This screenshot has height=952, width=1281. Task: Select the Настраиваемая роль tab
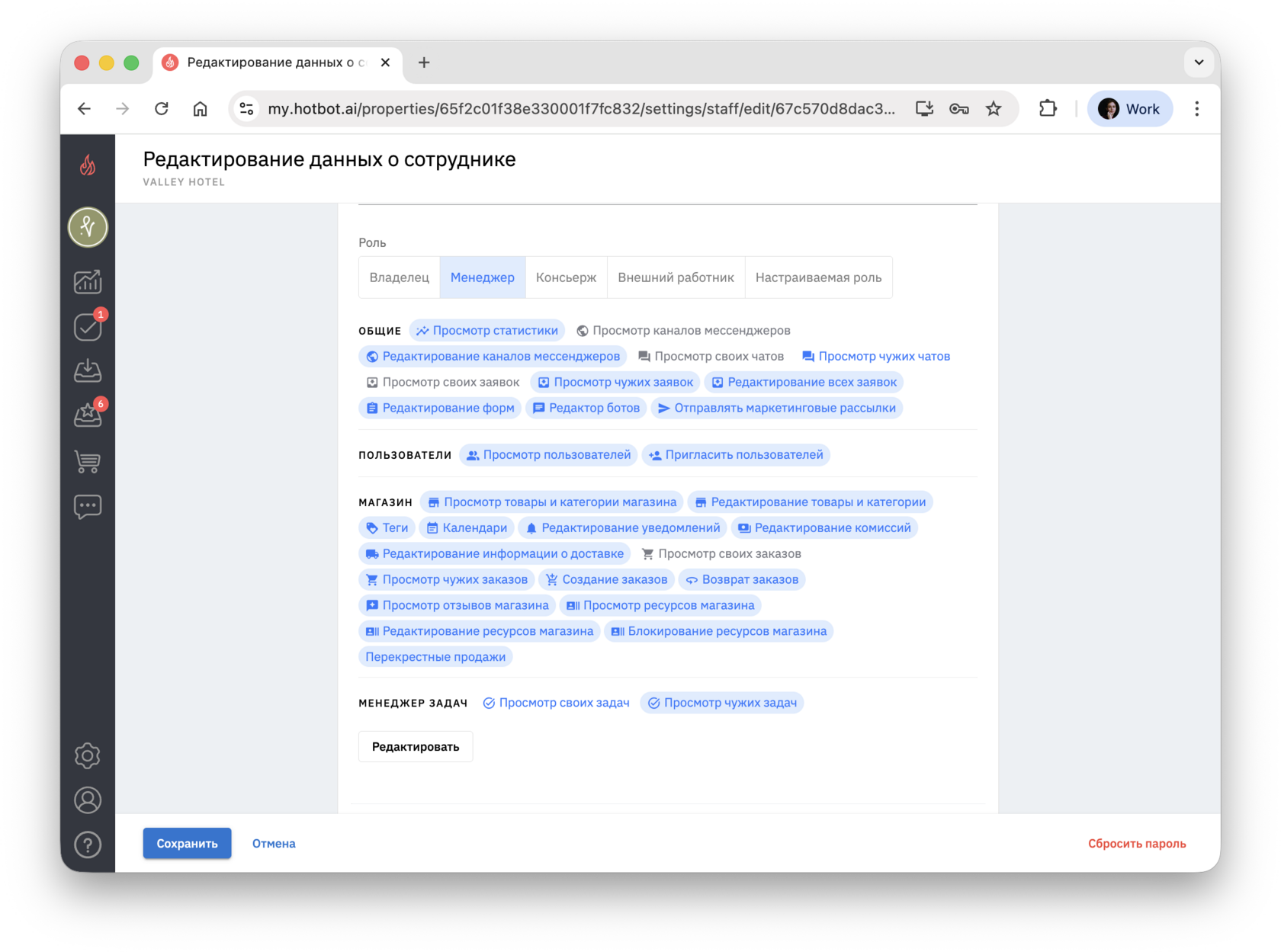tap(818, 277)
